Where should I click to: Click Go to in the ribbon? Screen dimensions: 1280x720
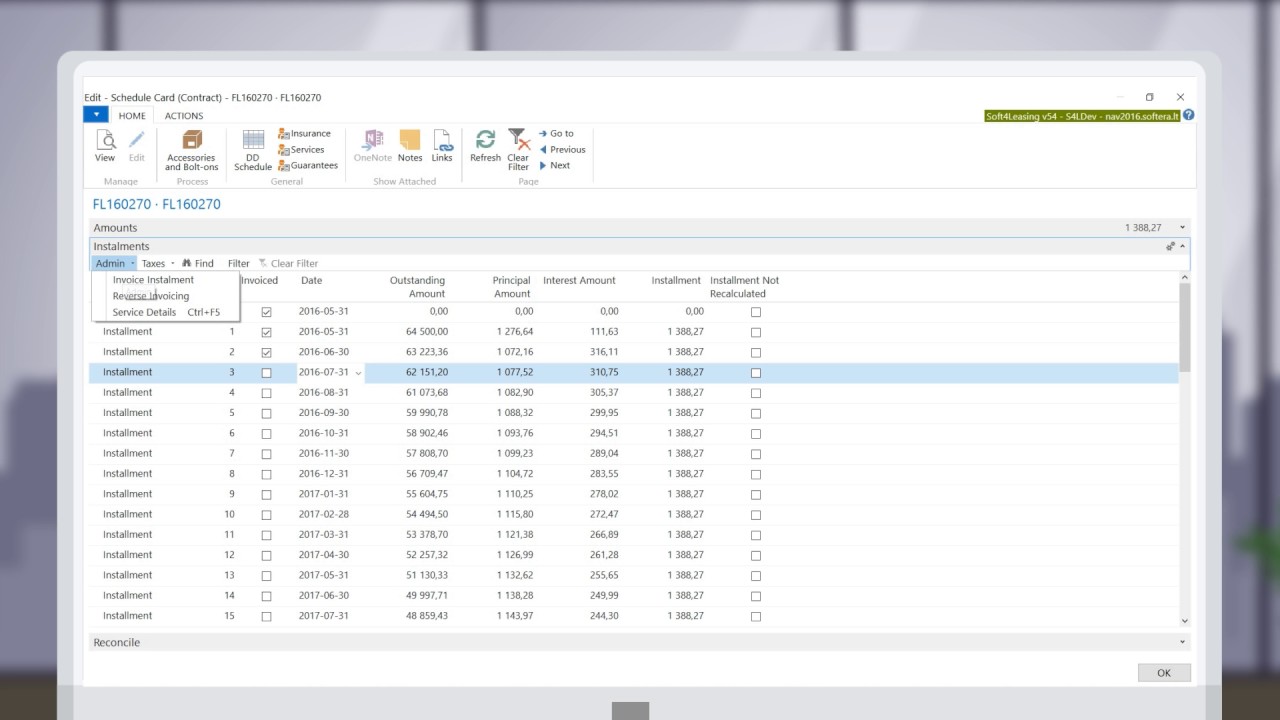tap(556, 133)
